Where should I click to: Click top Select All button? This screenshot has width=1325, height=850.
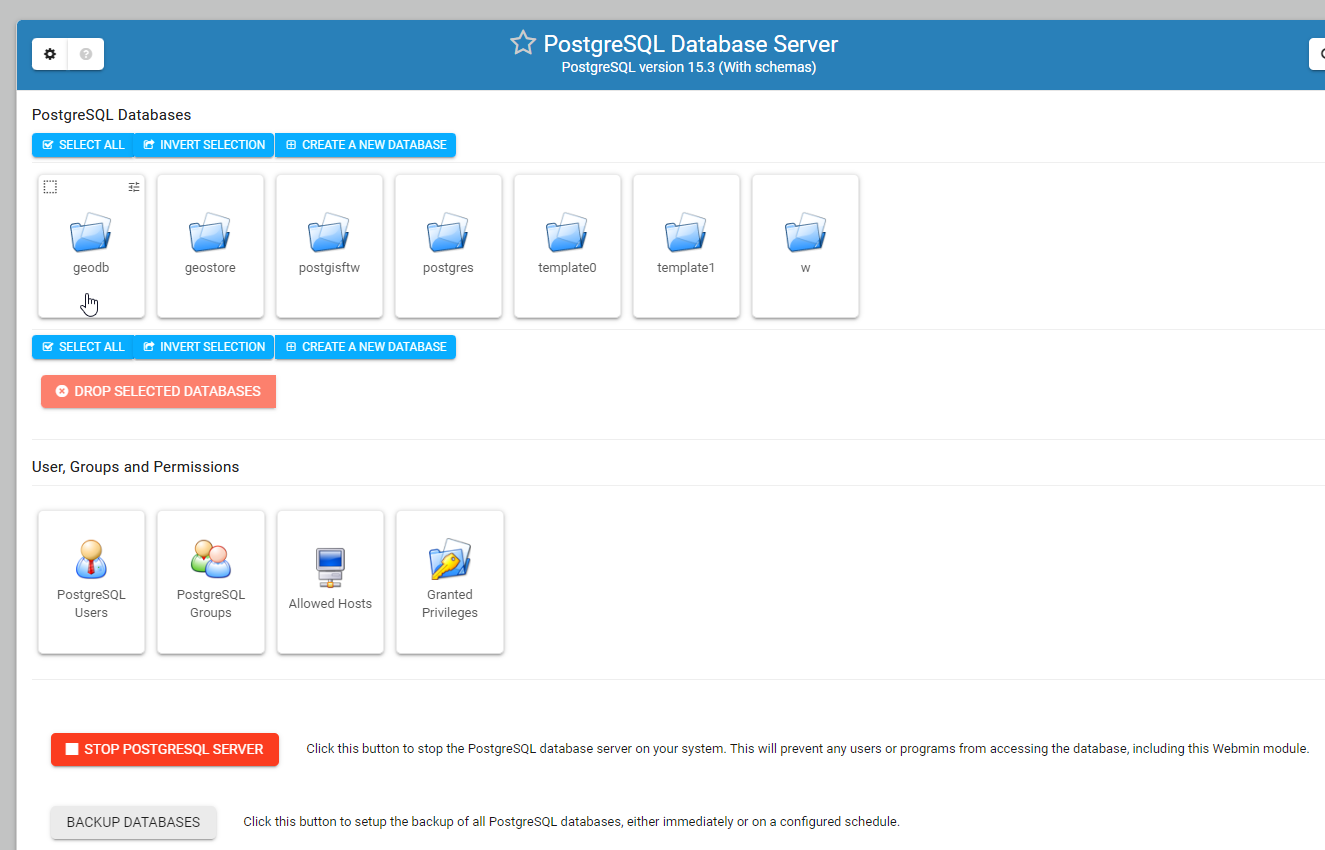[x=83, y=145]
